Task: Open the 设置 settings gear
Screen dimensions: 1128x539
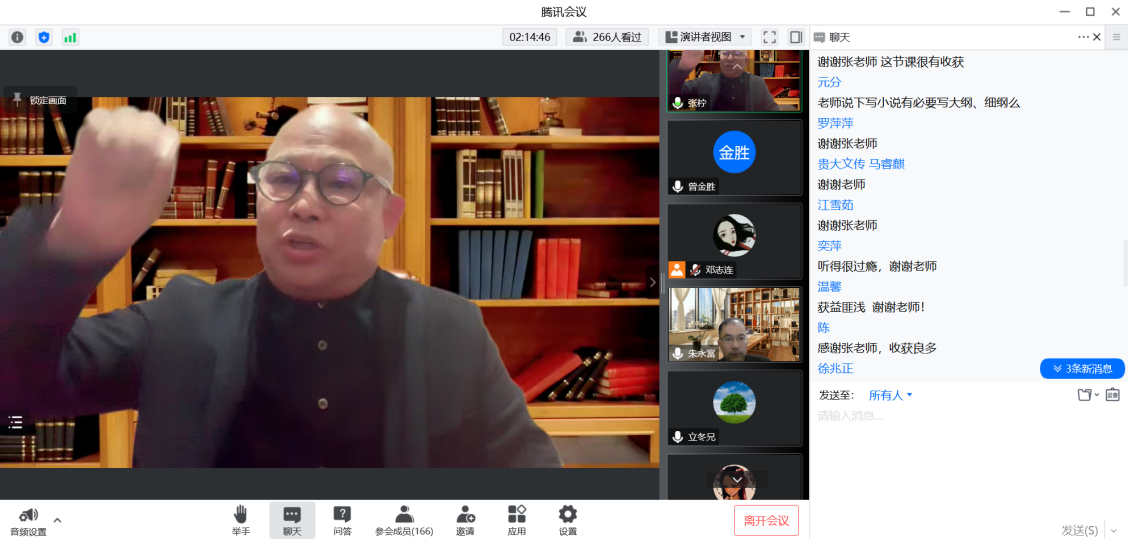Action: (567, 520)
